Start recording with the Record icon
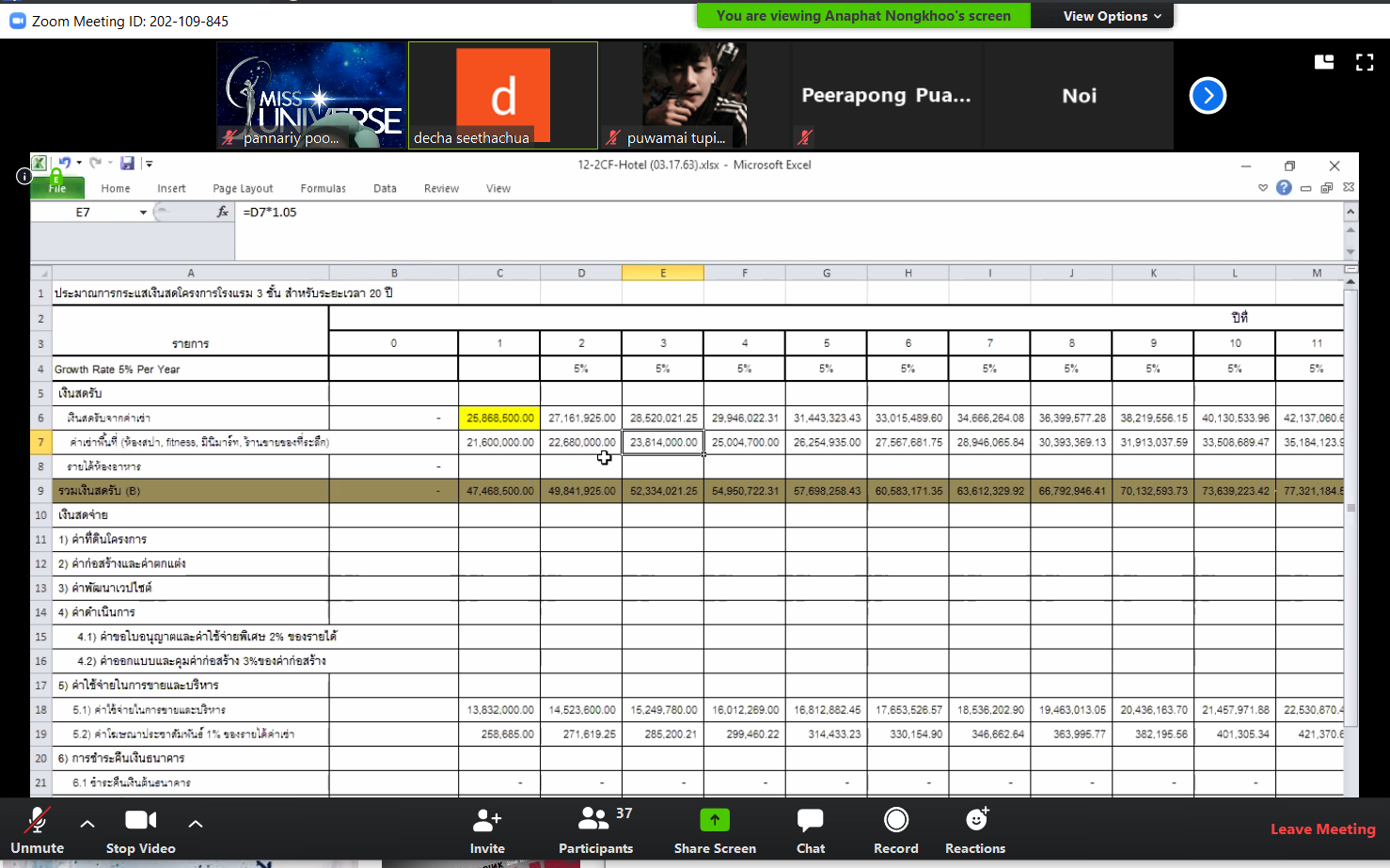Image resolution: width=1390 pixels, height=868 pixels. point(895,821)
